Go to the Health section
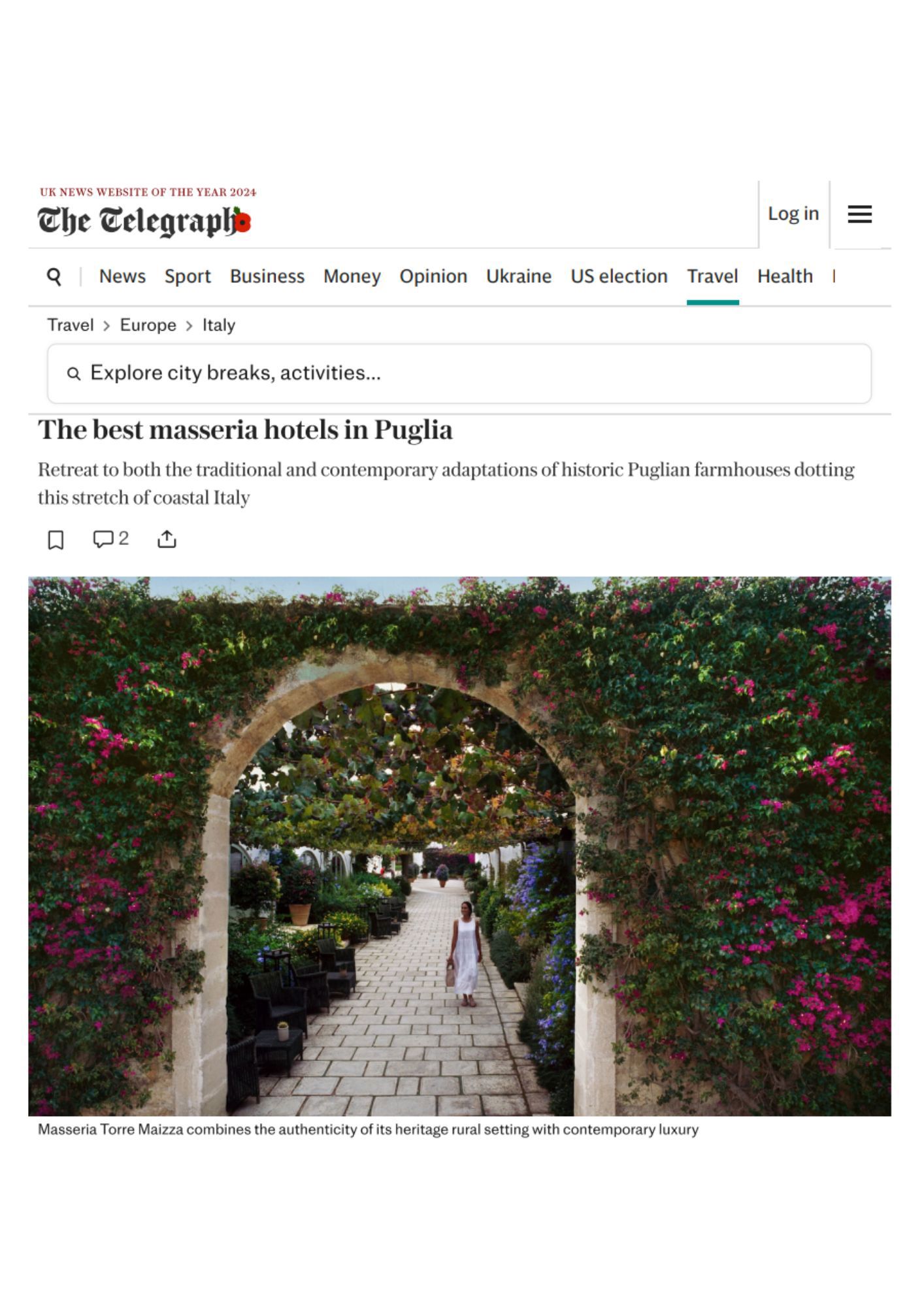The image size is (924, 1307). (x=785, y=276)
